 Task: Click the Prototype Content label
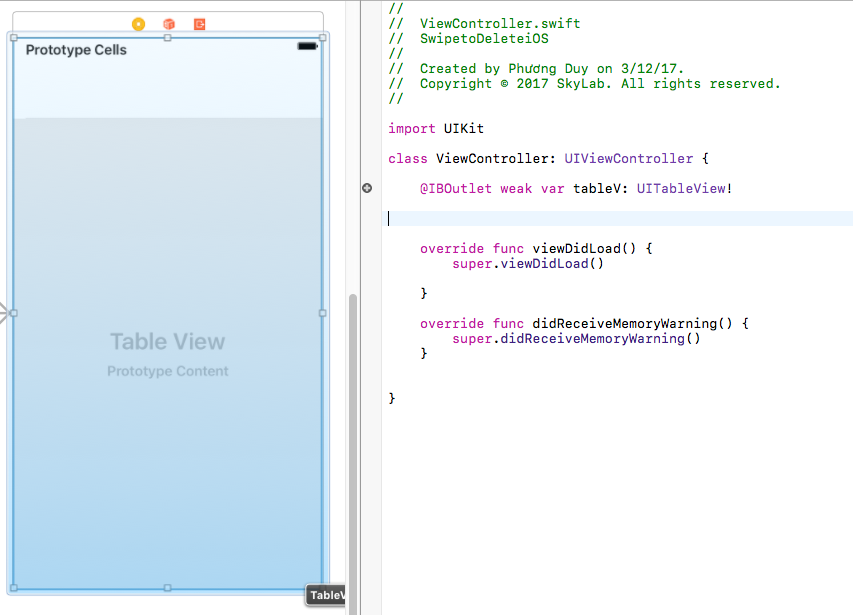(x=168, y=371)
